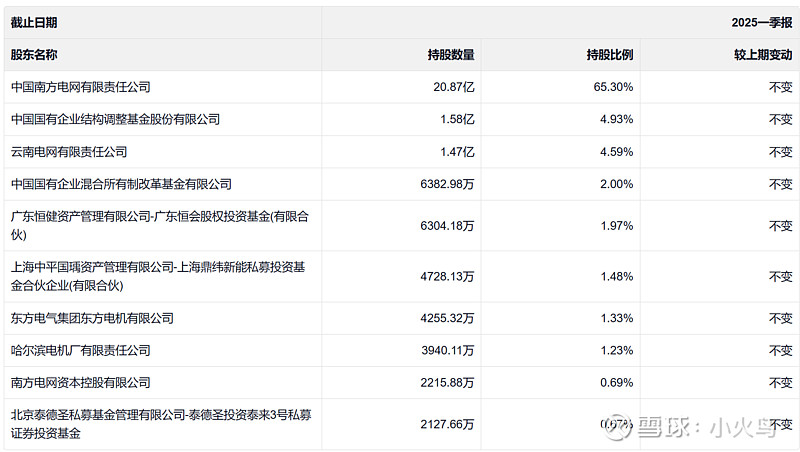Click the 6304.18万 share quantity
This screenshot has width=800, height=452.
pyautogui.click(x=447, y=226)
